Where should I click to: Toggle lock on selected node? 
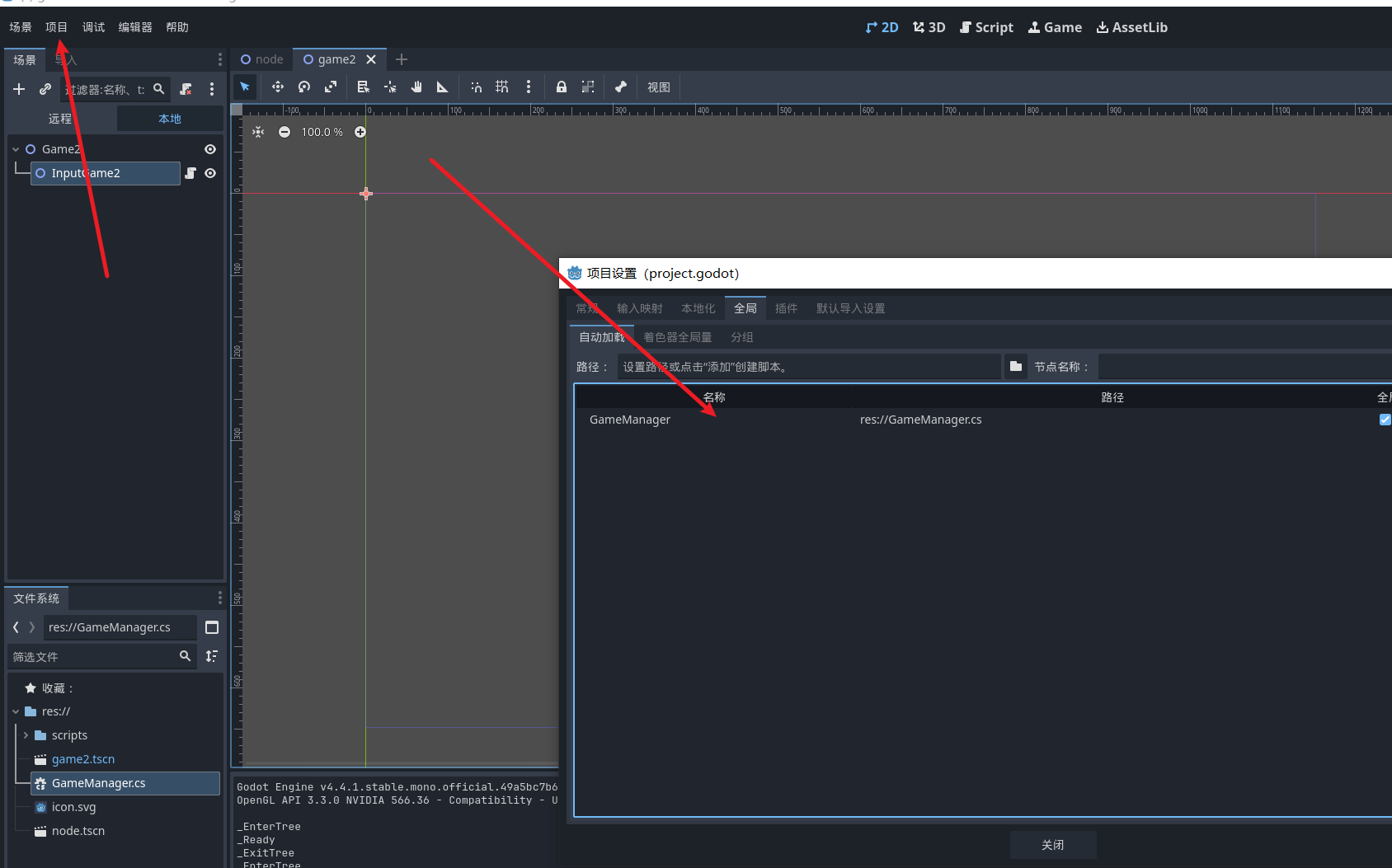(x=562, y=87)
